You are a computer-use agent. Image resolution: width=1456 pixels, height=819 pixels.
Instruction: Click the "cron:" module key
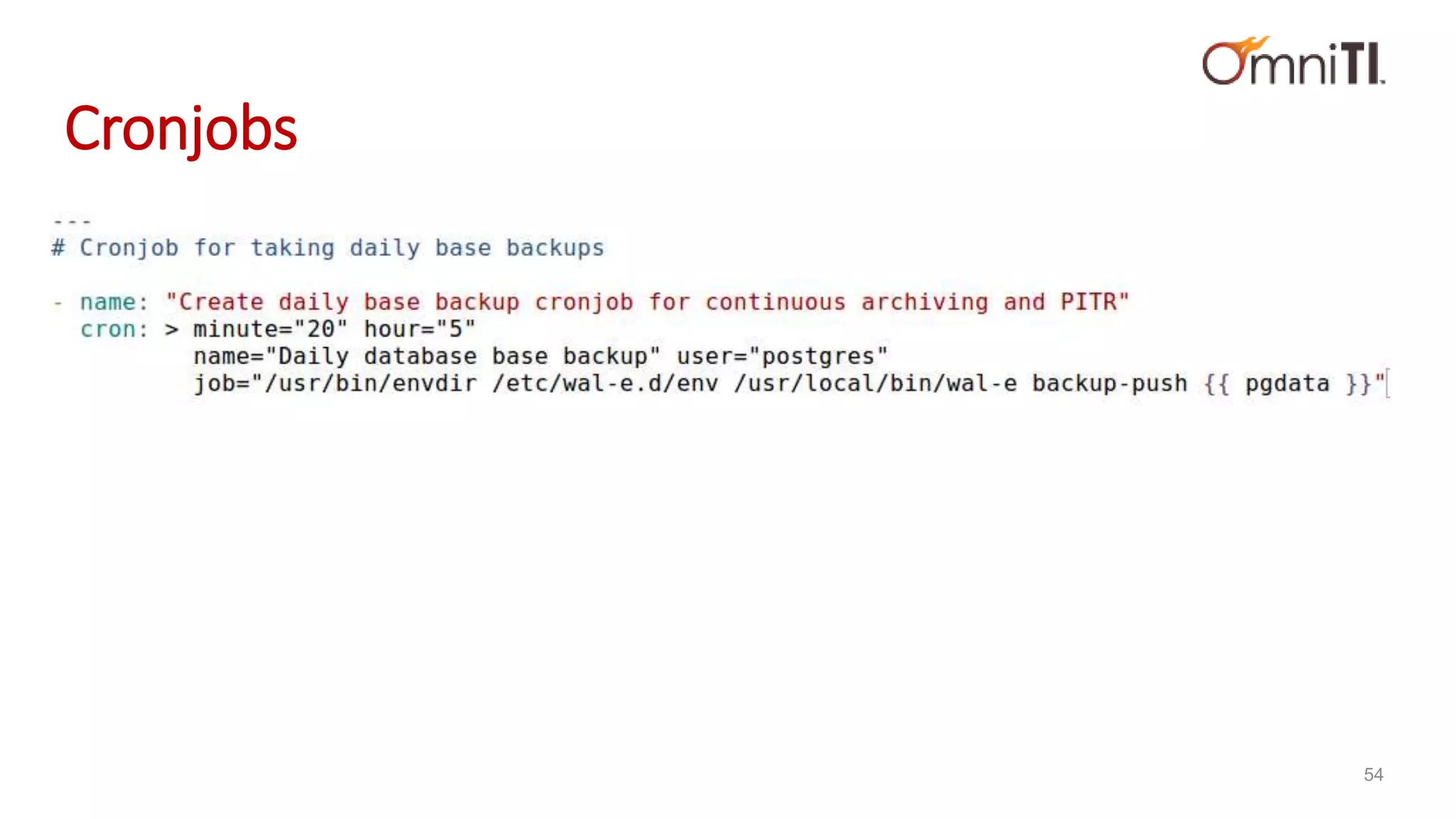pyautogui.click(x=114, y=329)
